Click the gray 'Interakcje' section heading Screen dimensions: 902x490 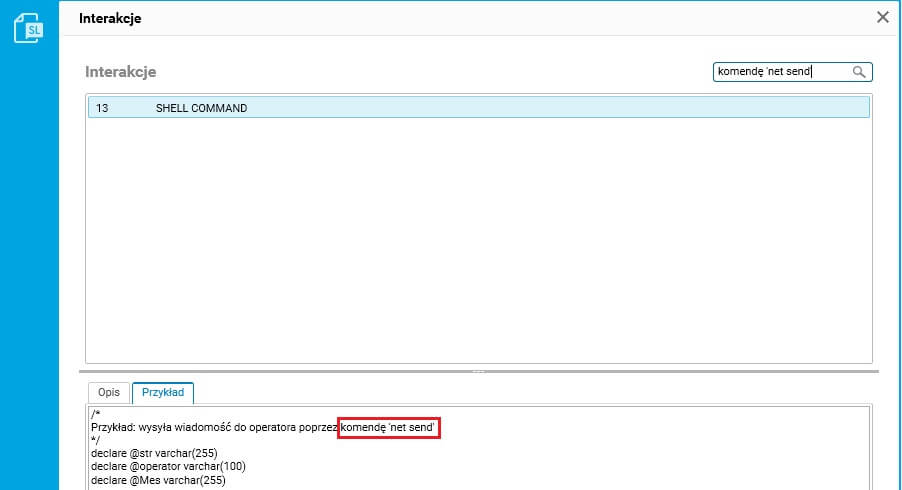(120, 72)
